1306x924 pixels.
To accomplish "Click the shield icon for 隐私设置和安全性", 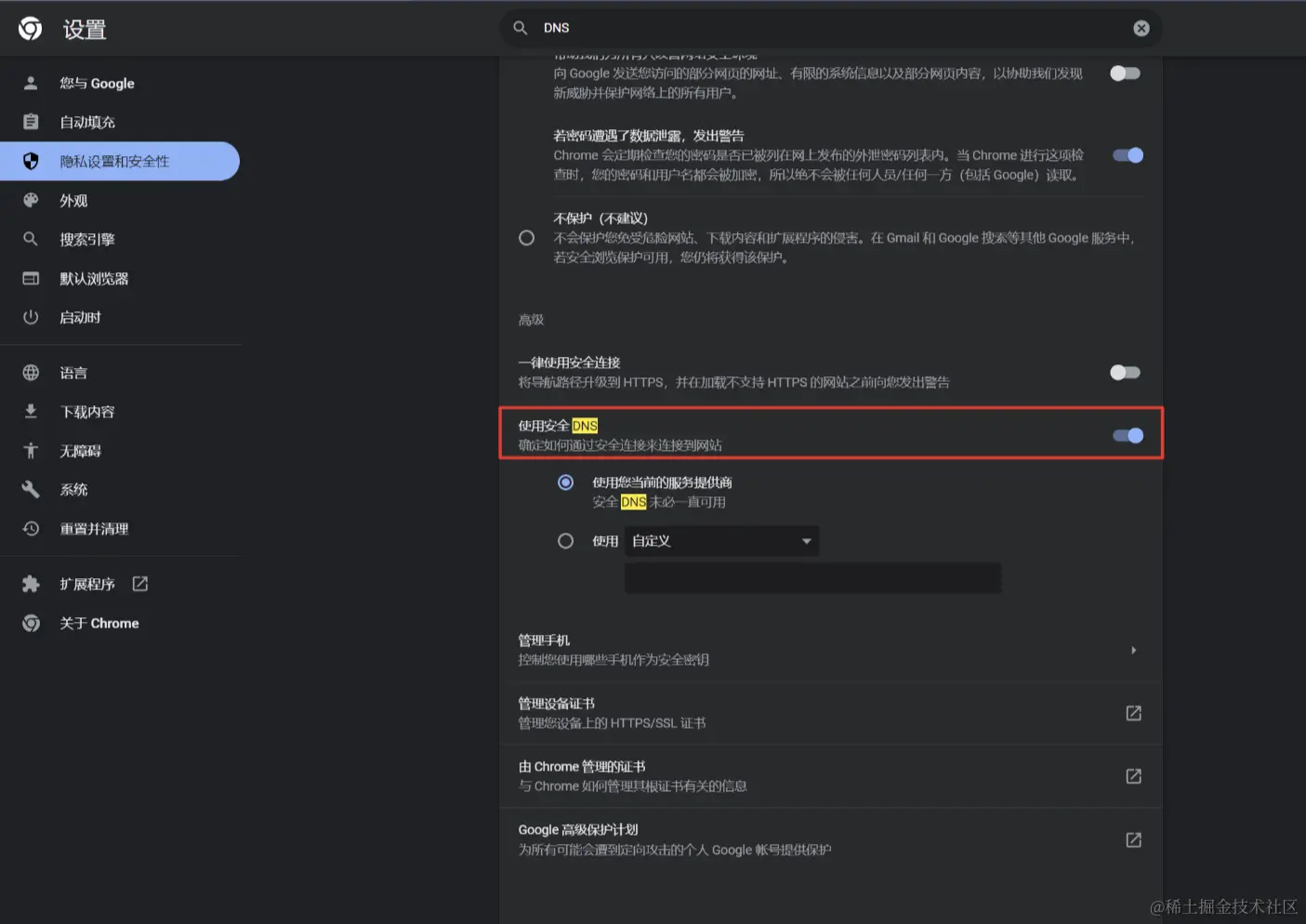I will [x=31, y=161].
